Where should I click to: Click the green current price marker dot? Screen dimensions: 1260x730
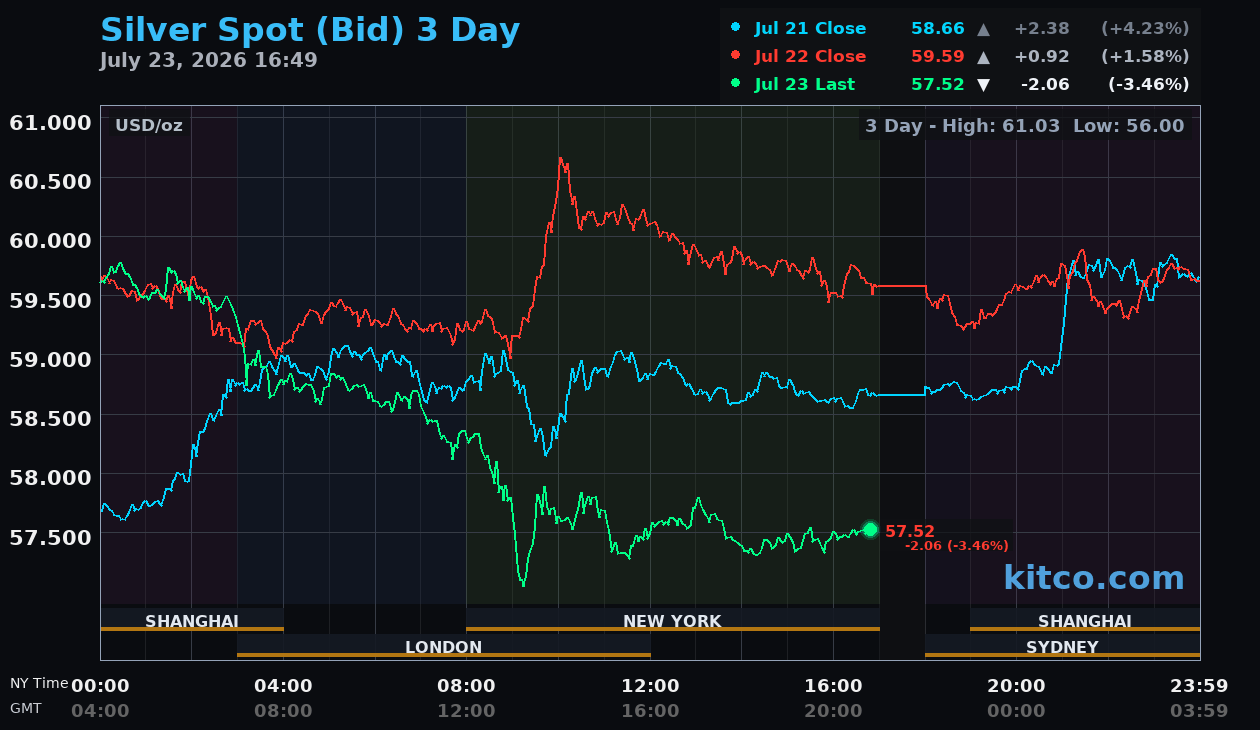pos(870,529)
